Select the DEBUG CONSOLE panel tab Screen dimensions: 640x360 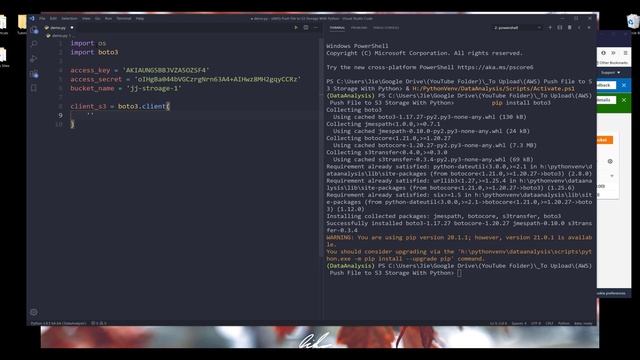coord(386,28)
